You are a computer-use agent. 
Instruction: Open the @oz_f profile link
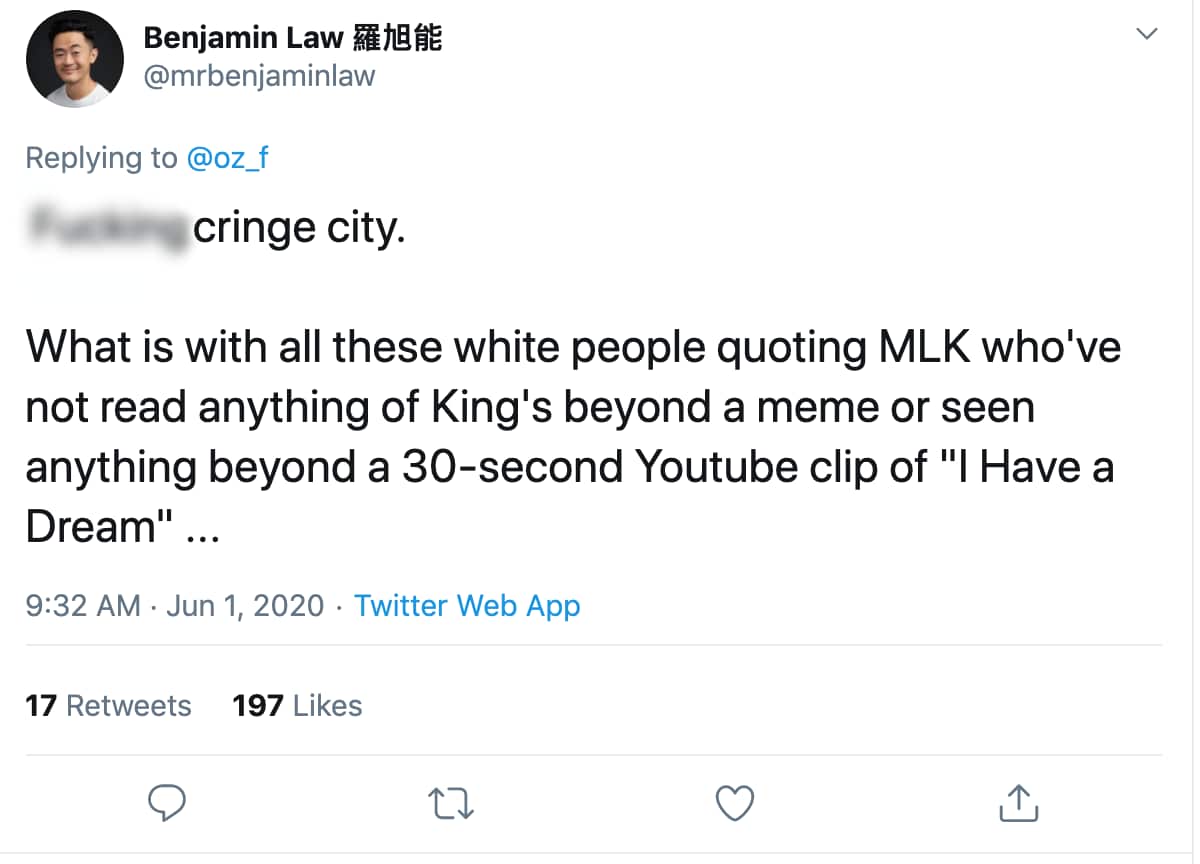click(x=228, y=158)
